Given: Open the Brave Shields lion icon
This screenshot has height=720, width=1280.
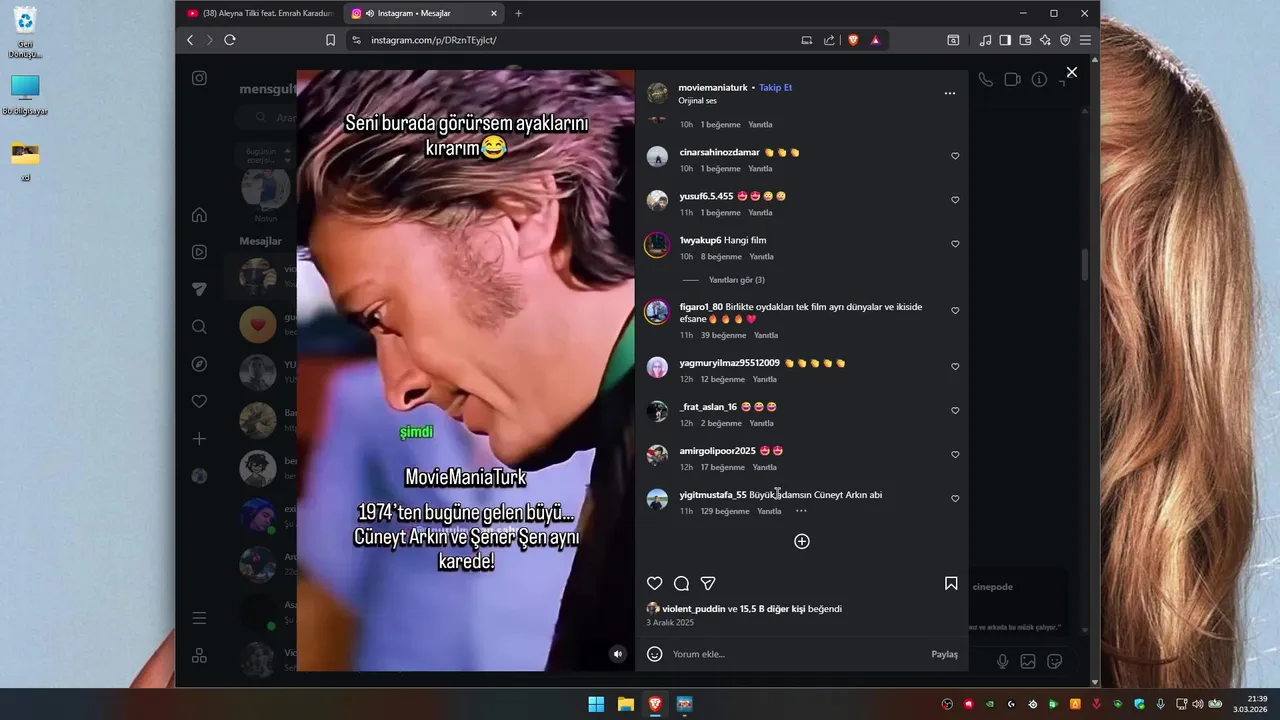Looking at the screenshot, I should click(853, 40).
